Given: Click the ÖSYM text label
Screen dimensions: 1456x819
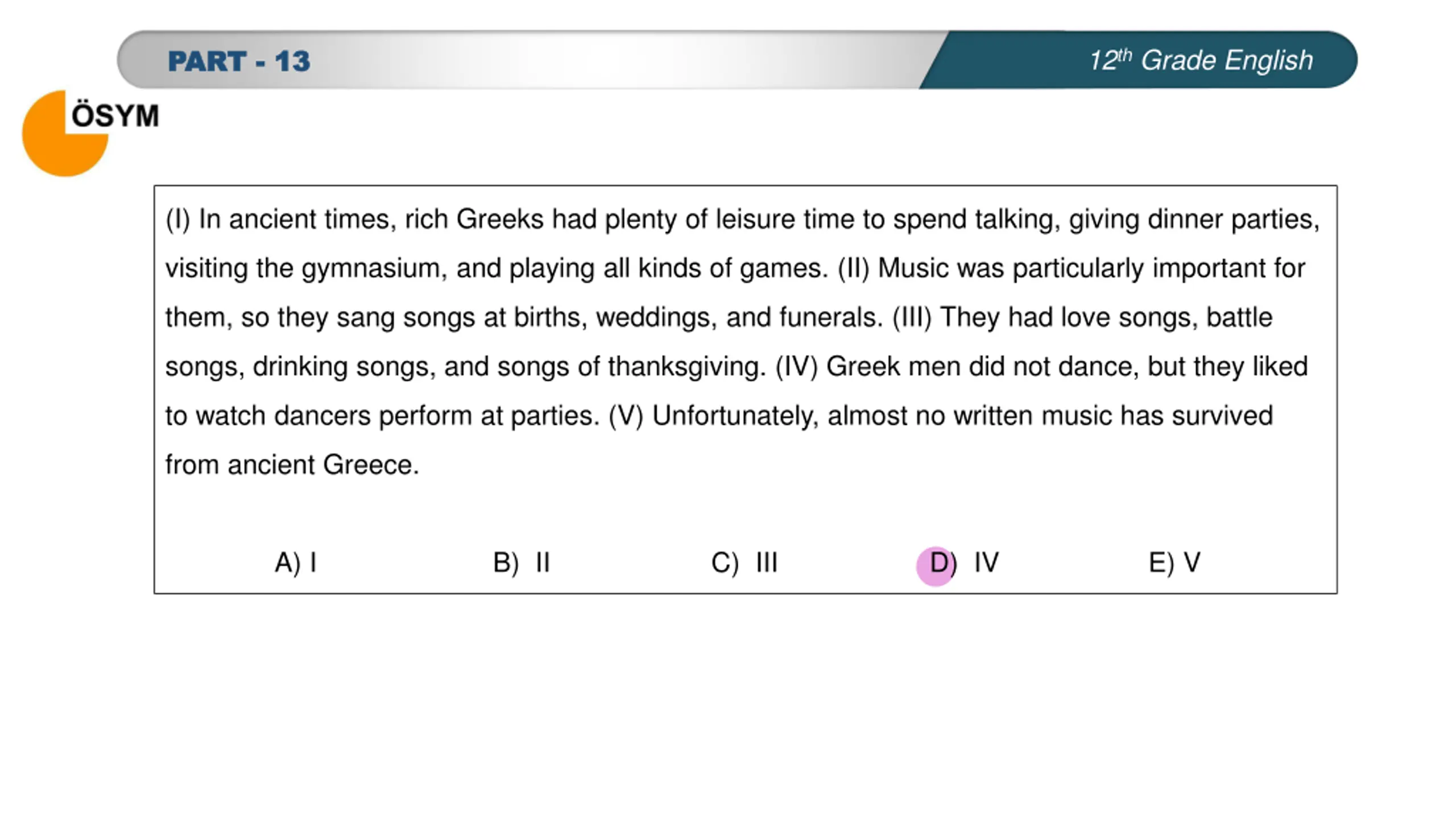Looking at the screenshot, I should pos(115,115).
